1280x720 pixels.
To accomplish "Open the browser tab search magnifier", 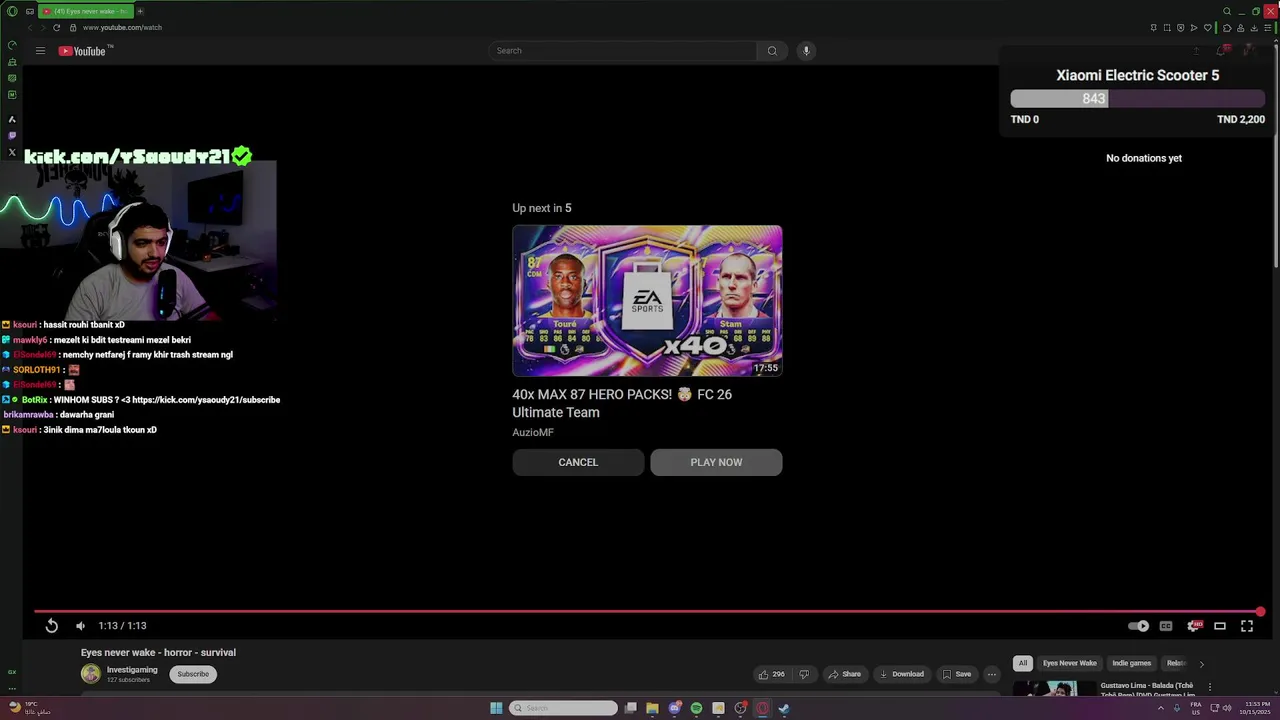I will pyautogui.click(x=1227, y=11).
